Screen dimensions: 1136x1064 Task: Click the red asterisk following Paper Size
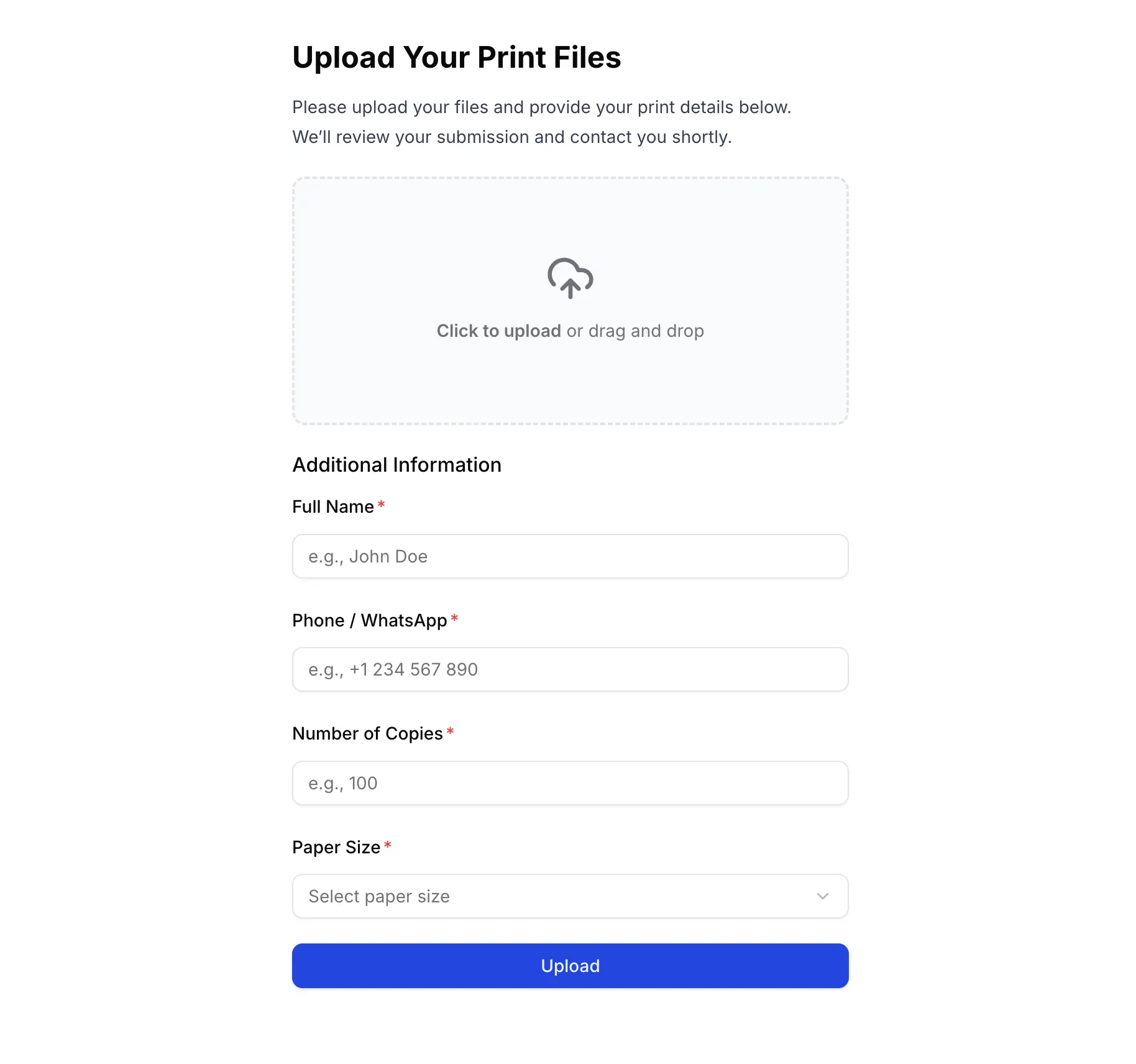click(388, 845)
